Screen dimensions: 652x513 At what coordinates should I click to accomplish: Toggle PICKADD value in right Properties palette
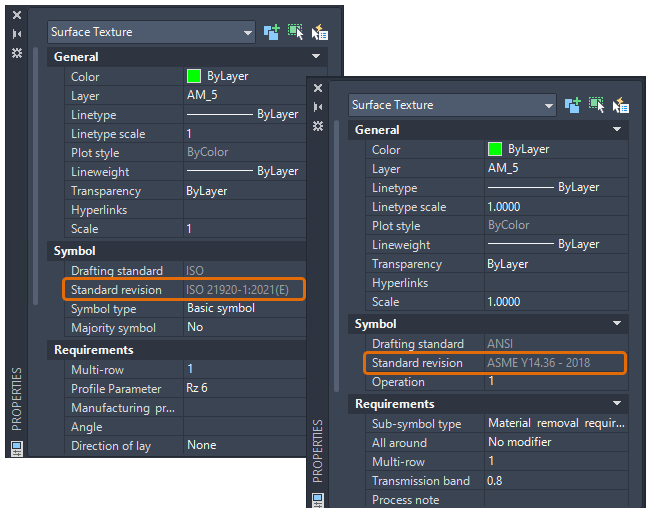[573, 105]
